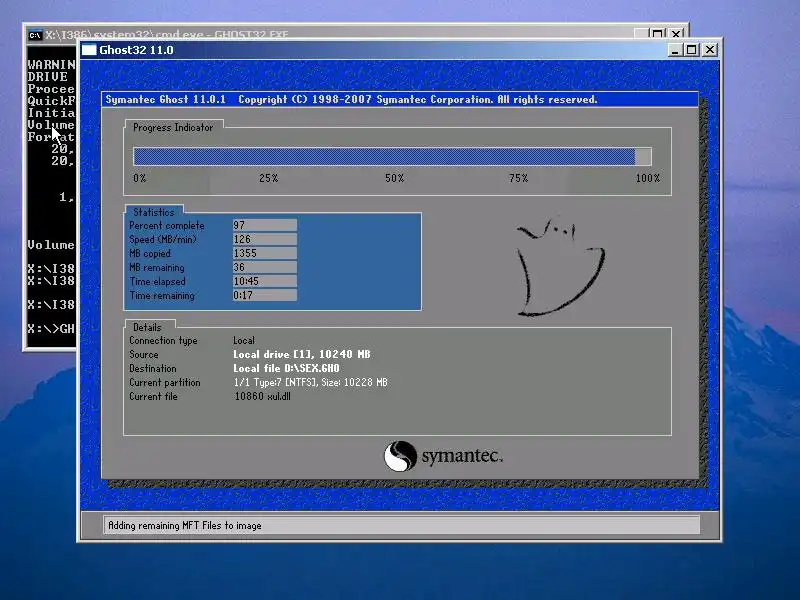Click 'Adding remaining MFT Files to image' status
Image resolution: width=800 pixels, height=600 pixels.
pyautogui.click(x=185, y=526)
